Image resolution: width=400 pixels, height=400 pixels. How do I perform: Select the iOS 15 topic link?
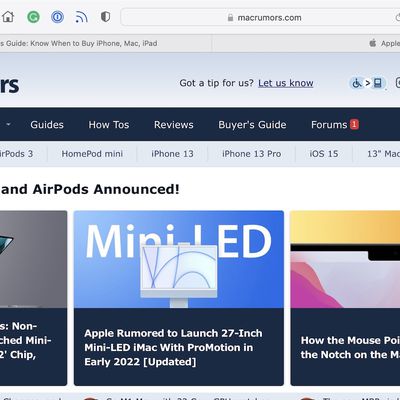pos(324,154)
